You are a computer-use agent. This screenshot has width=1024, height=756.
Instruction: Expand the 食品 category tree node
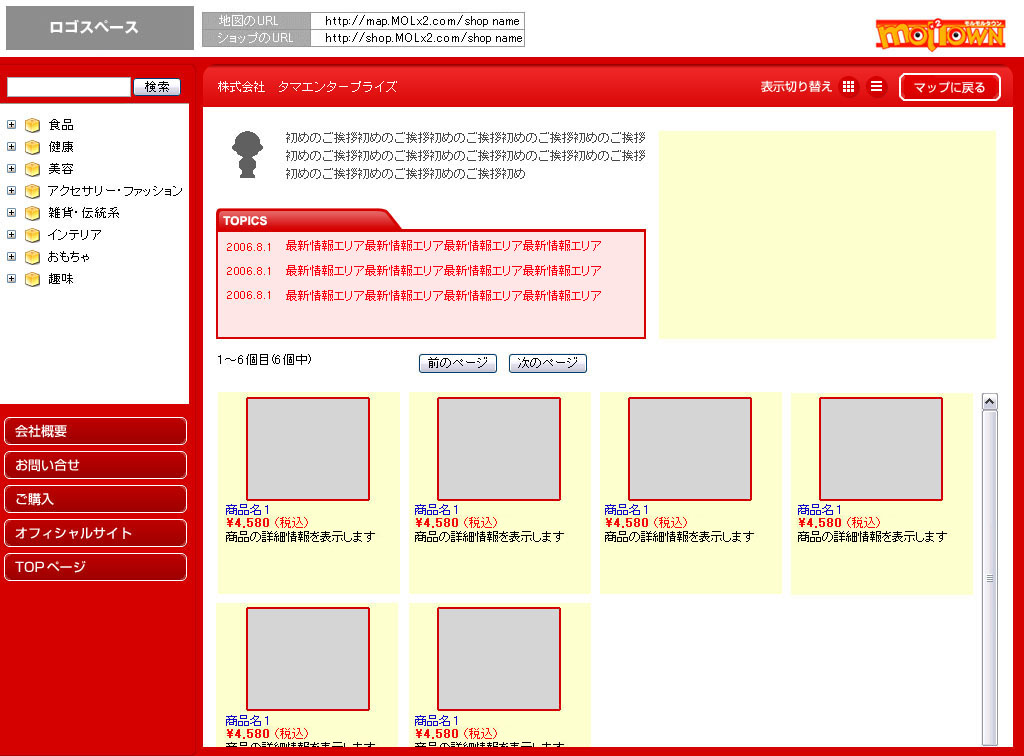pyautogui.click(x=11, y=124)
